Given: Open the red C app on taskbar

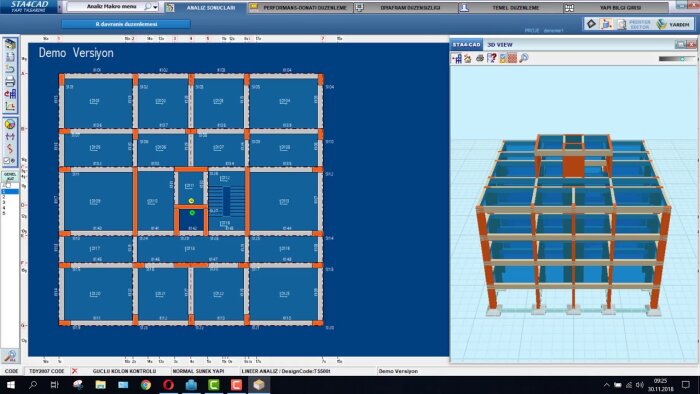Looking at the screenshot, I should pyautogui.click(x=236, y=385).
